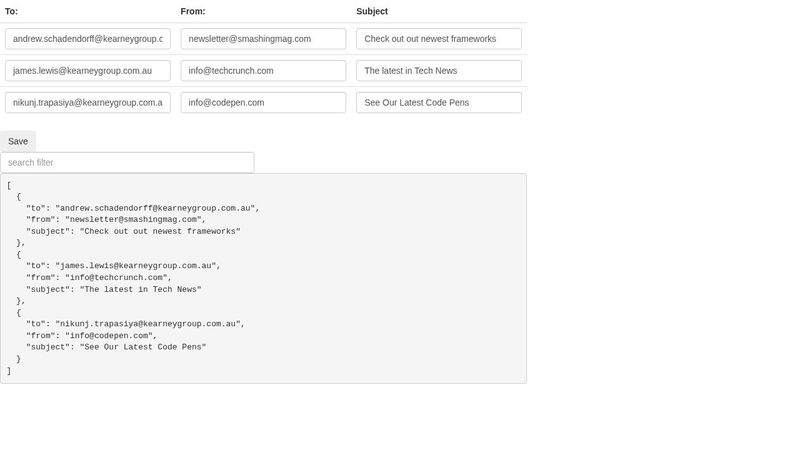Click the JSON line with Tech News subject

click(x=113, y=290)
